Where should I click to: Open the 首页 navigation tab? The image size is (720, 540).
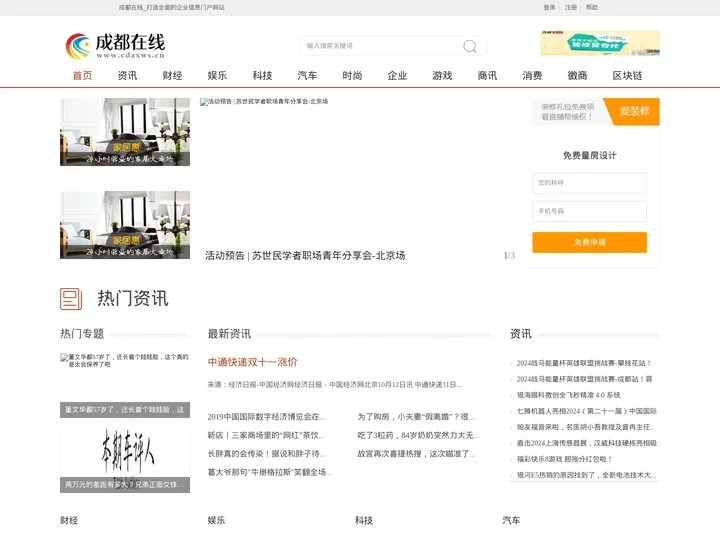click(x=83, y=76)
